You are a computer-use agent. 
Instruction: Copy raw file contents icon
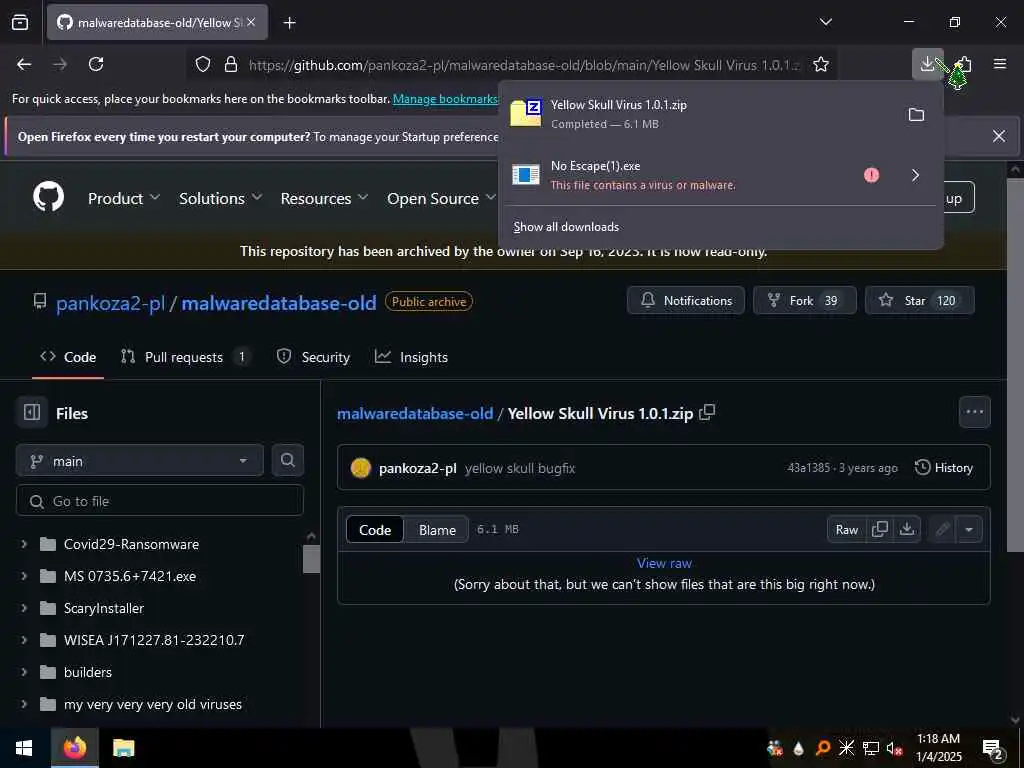point(880,530)
